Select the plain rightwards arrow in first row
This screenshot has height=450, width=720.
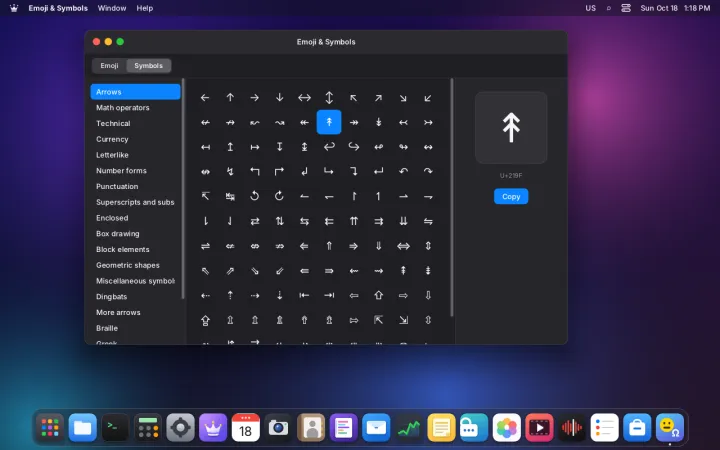[255, 98]
